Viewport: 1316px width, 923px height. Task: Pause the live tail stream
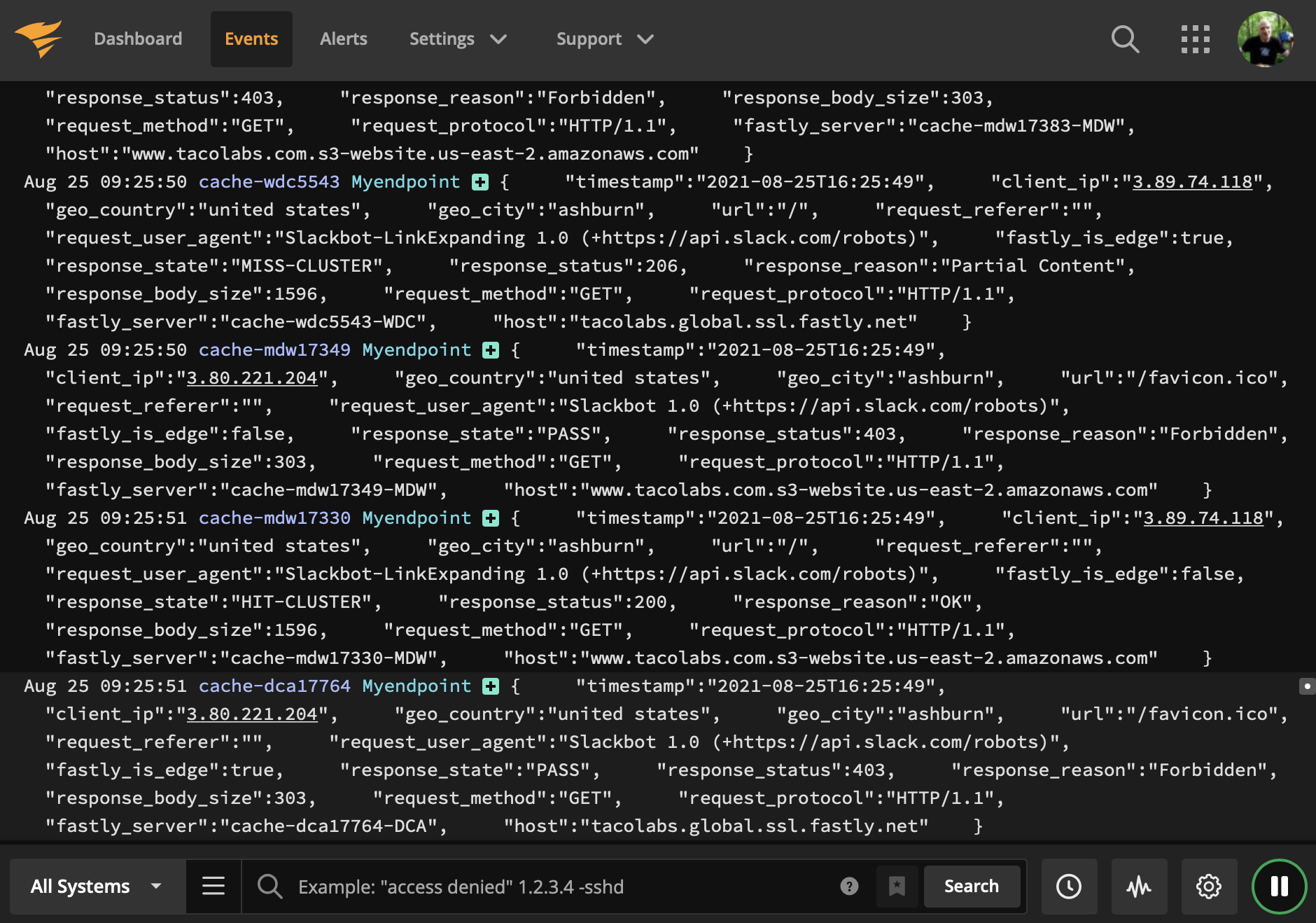(x=1279, y=887)
